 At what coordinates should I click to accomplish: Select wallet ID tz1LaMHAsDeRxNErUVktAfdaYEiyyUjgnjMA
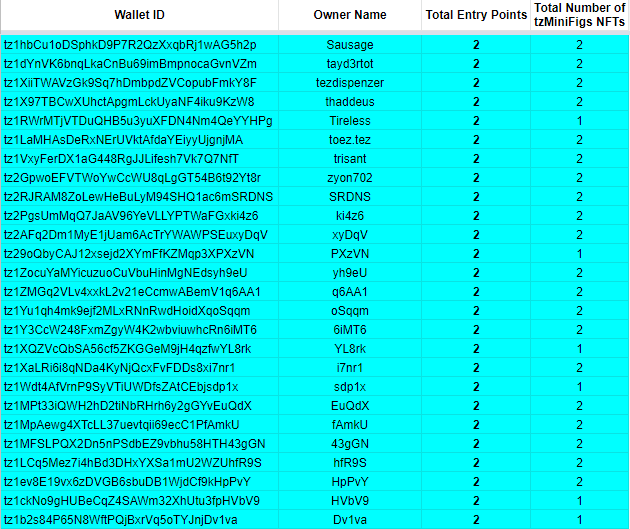(x=139, y=140)
